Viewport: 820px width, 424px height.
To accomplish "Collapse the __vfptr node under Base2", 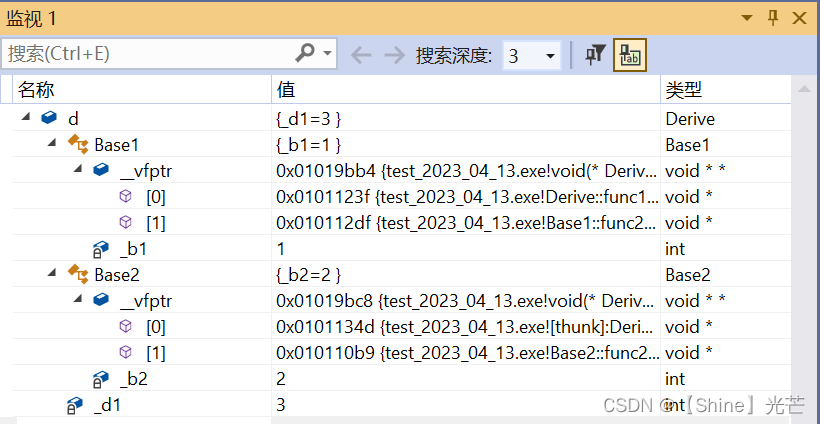I will [x=77, y=300].
